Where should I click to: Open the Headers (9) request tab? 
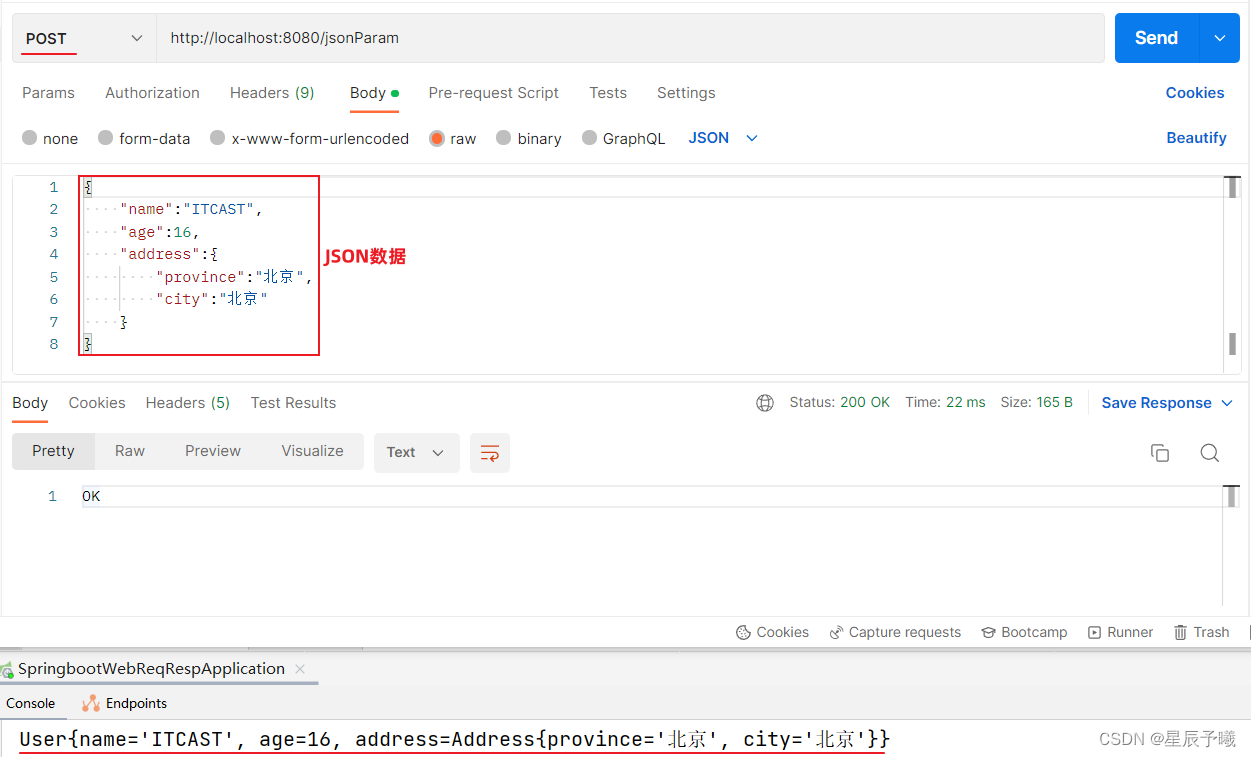[272, 93]
